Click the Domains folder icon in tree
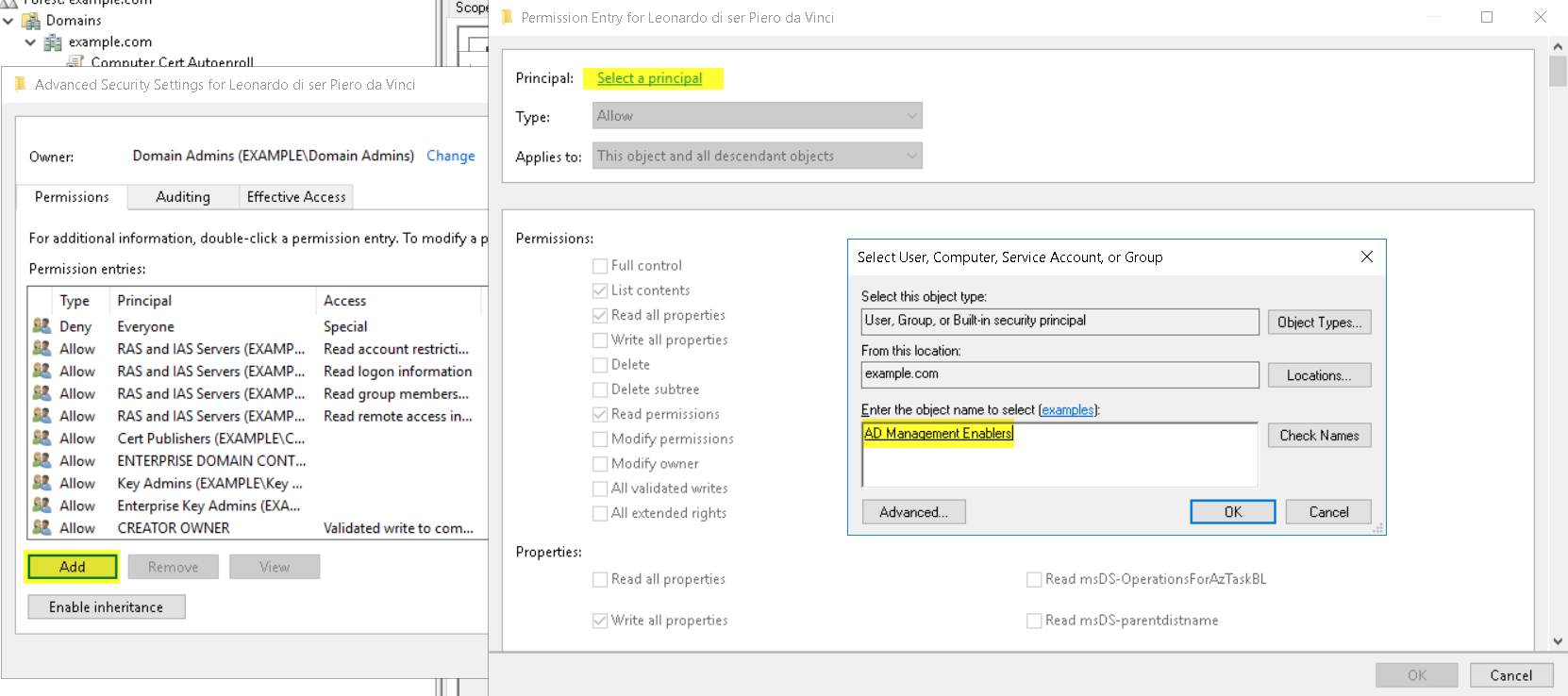1568x696 pixels. pos(31,21)
